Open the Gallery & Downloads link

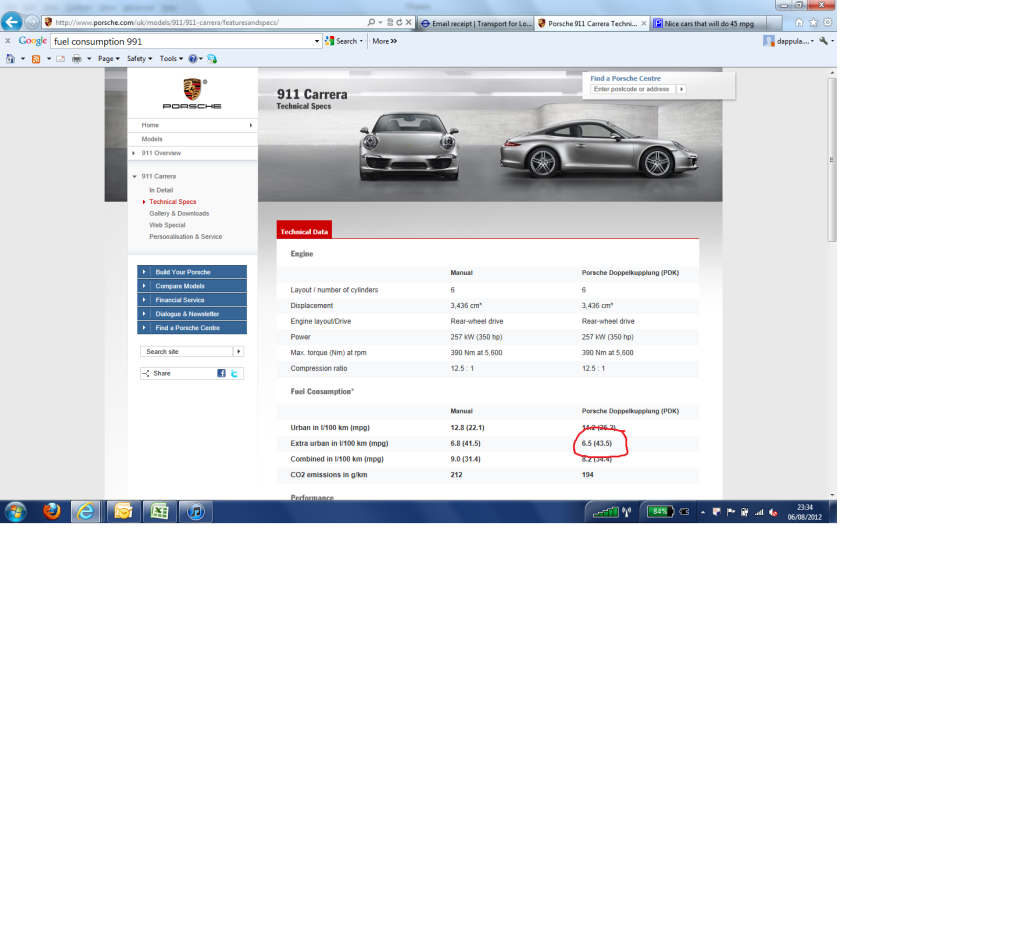pyautogui.click(x=179, y=213)
